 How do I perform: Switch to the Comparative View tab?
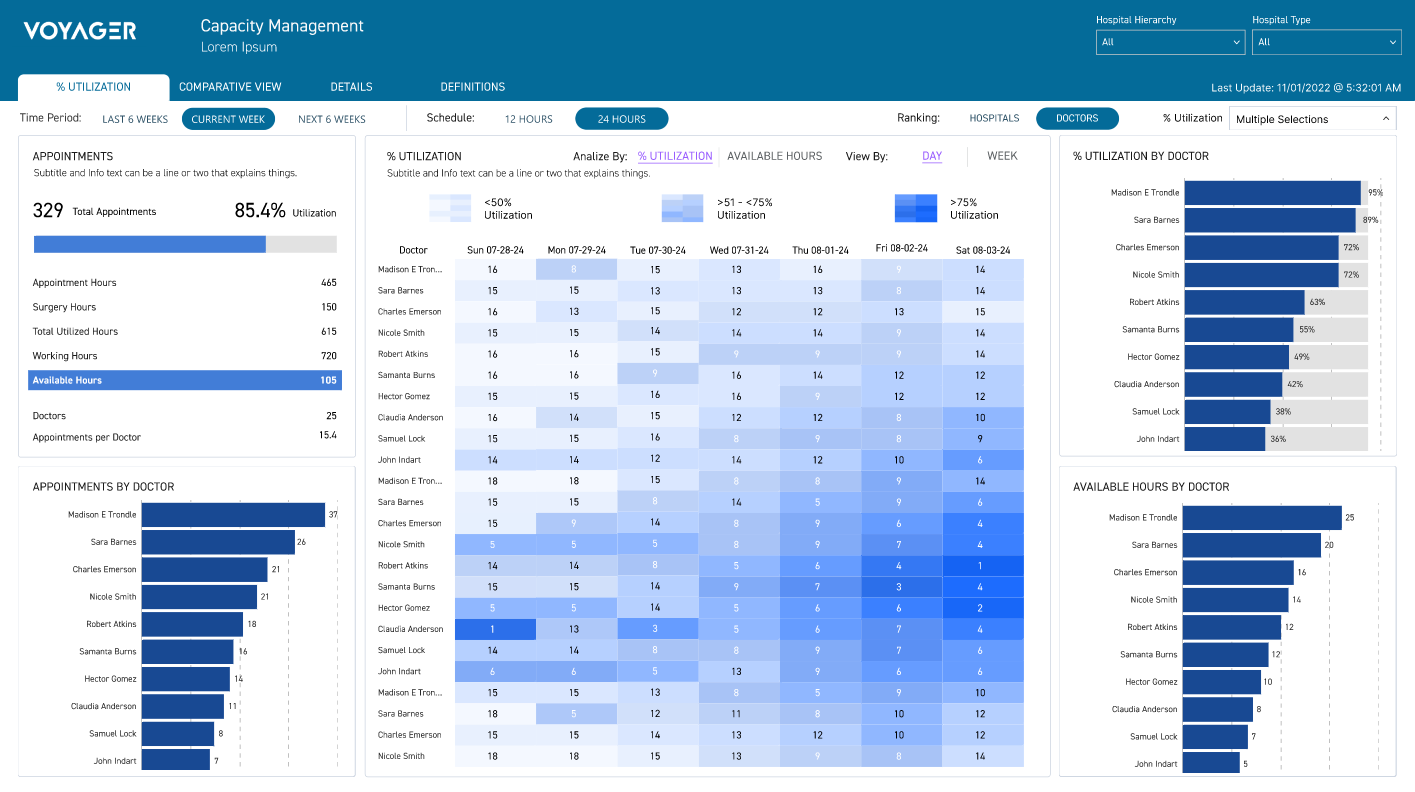click(x=230, y=87)
